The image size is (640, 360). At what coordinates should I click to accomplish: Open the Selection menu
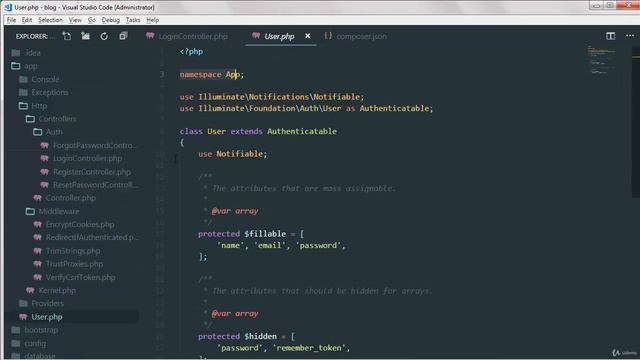click(50, 20)
